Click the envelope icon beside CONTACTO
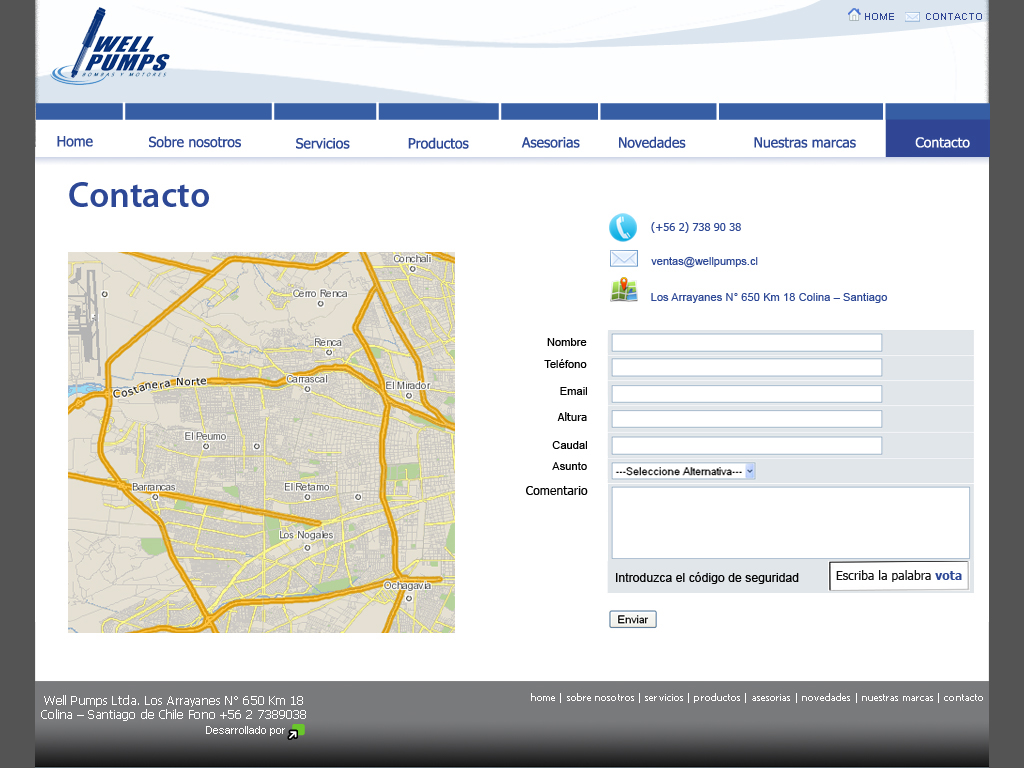 pos(912,16)
